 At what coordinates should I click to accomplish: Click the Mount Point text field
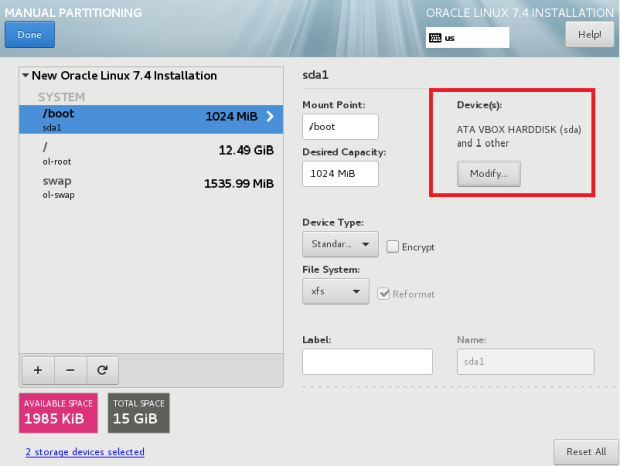340,127
